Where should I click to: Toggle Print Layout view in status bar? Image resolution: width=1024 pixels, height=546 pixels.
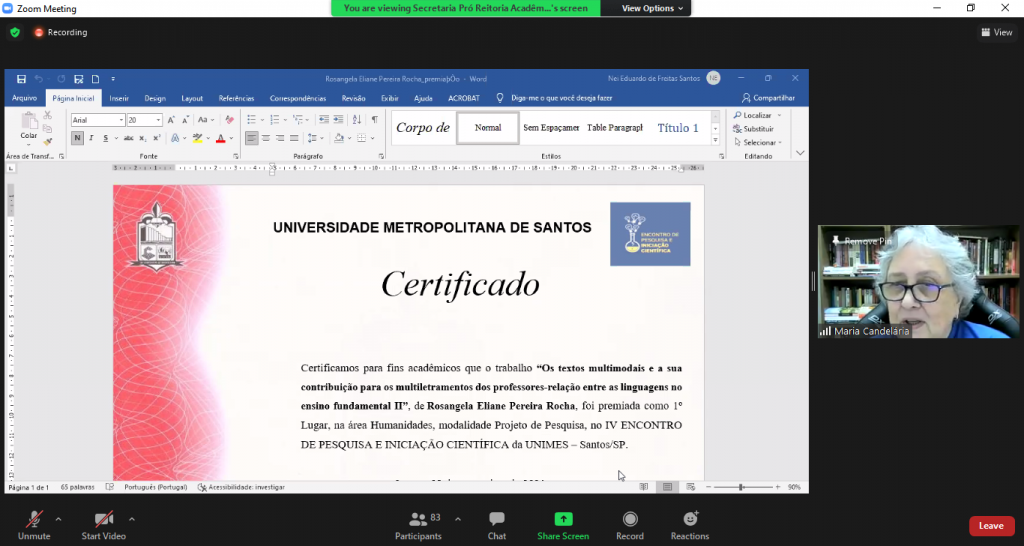(667, 487)
